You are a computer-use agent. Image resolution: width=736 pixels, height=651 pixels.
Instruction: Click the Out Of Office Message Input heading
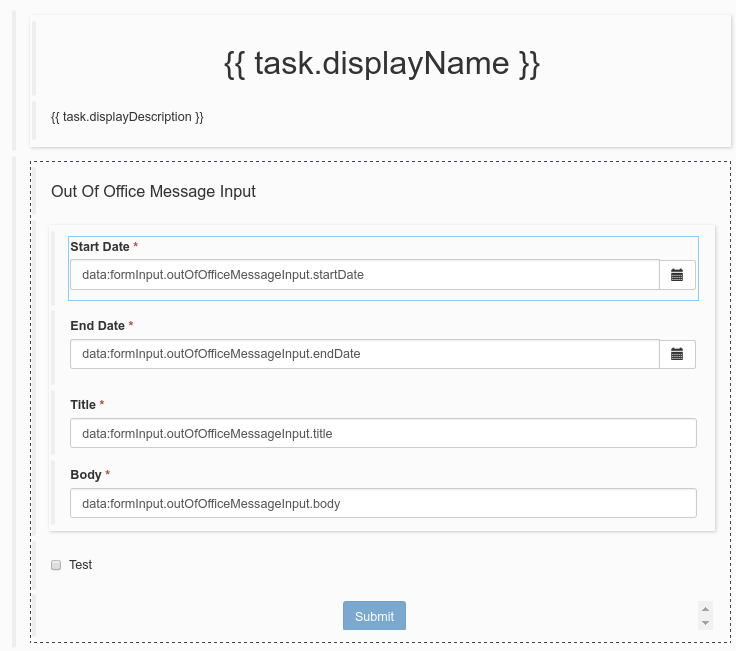[153, 191]
